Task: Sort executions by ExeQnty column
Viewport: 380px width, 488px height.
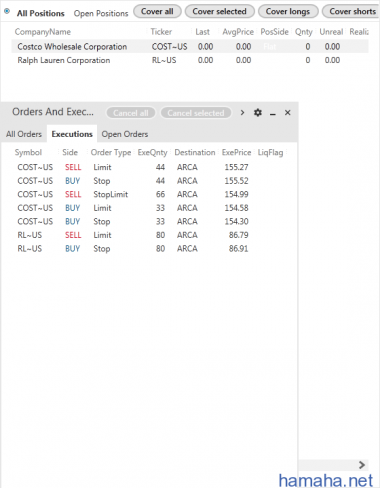Action: pyautogui.click(x=152, y=152)
